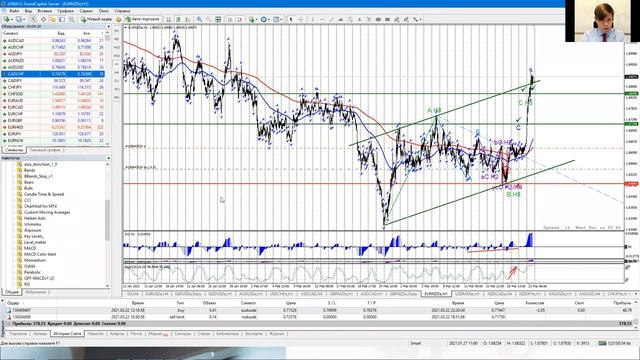The height and width of the screenshot is (360, 640).
Task: Click the connection status indicator in status bar
Action: pos(614,343)
